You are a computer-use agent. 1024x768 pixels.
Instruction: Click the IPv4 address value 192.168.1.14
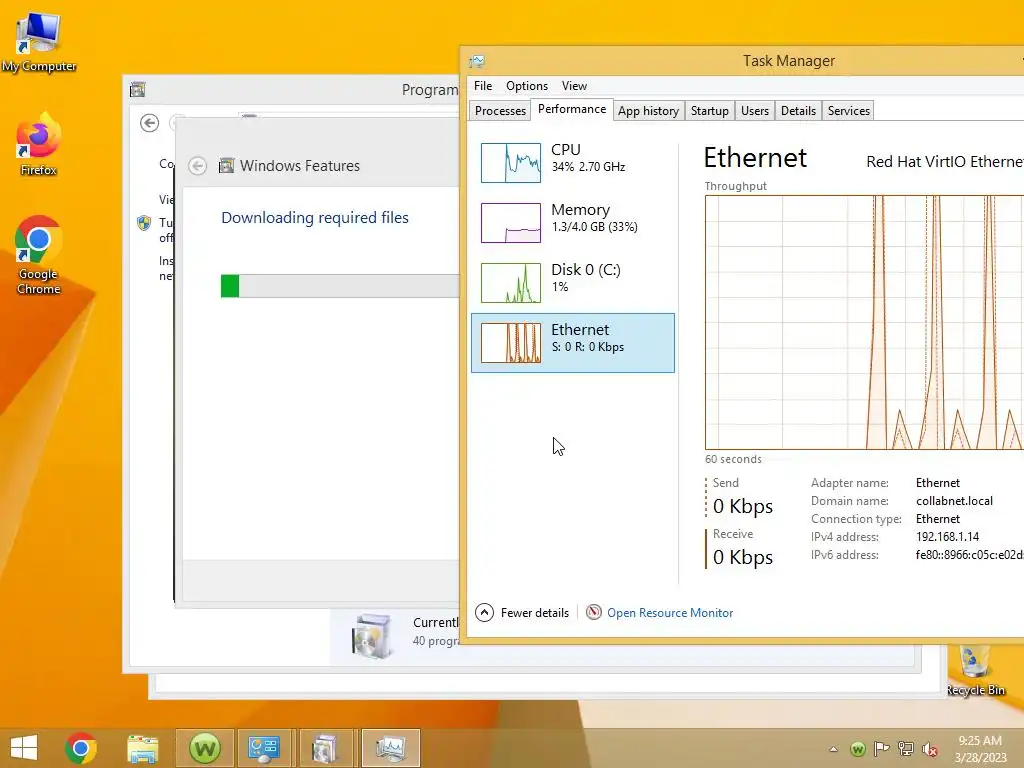[948, 537]
